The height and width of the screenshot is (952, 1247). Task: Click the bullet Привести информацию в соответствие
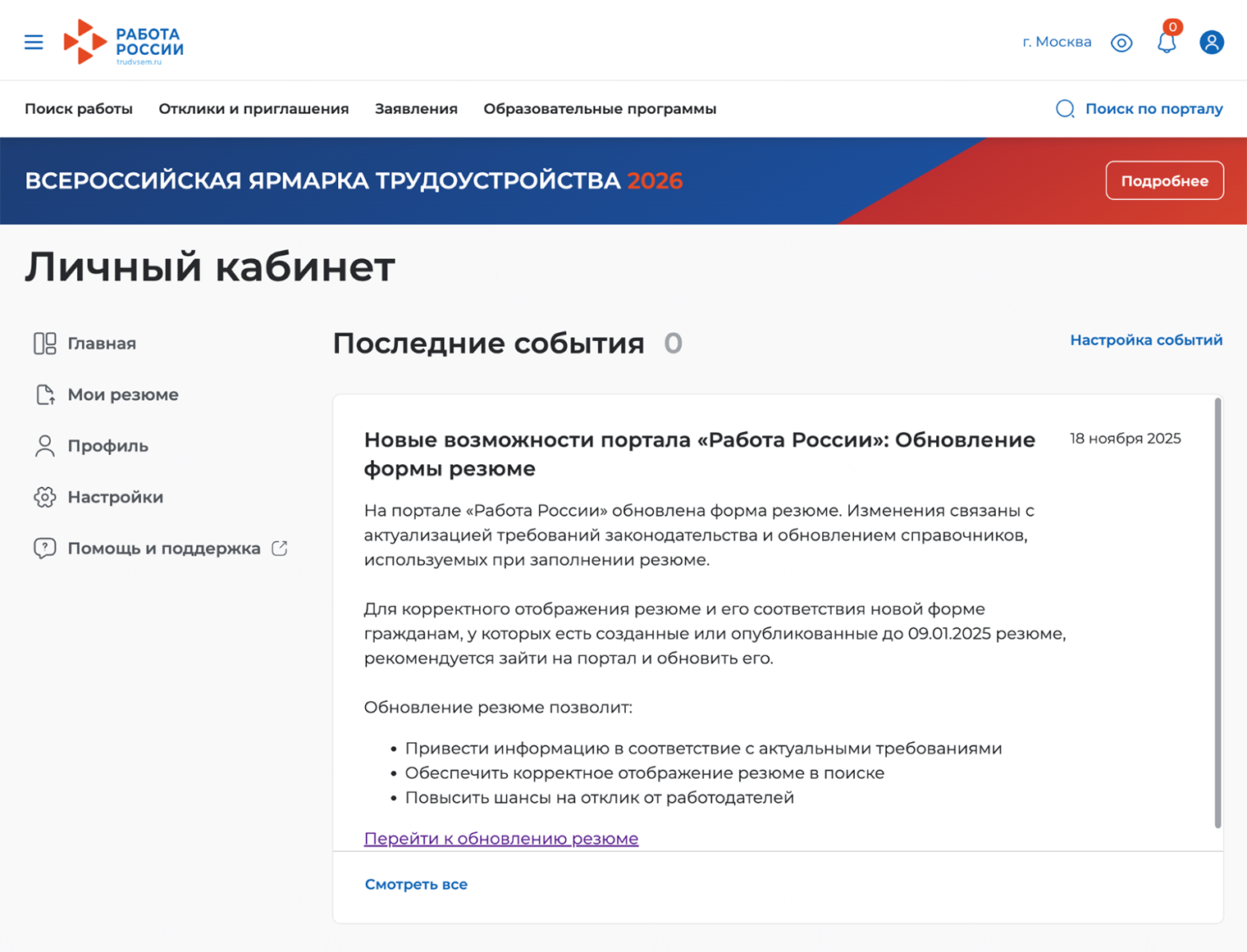click(704, 749)
